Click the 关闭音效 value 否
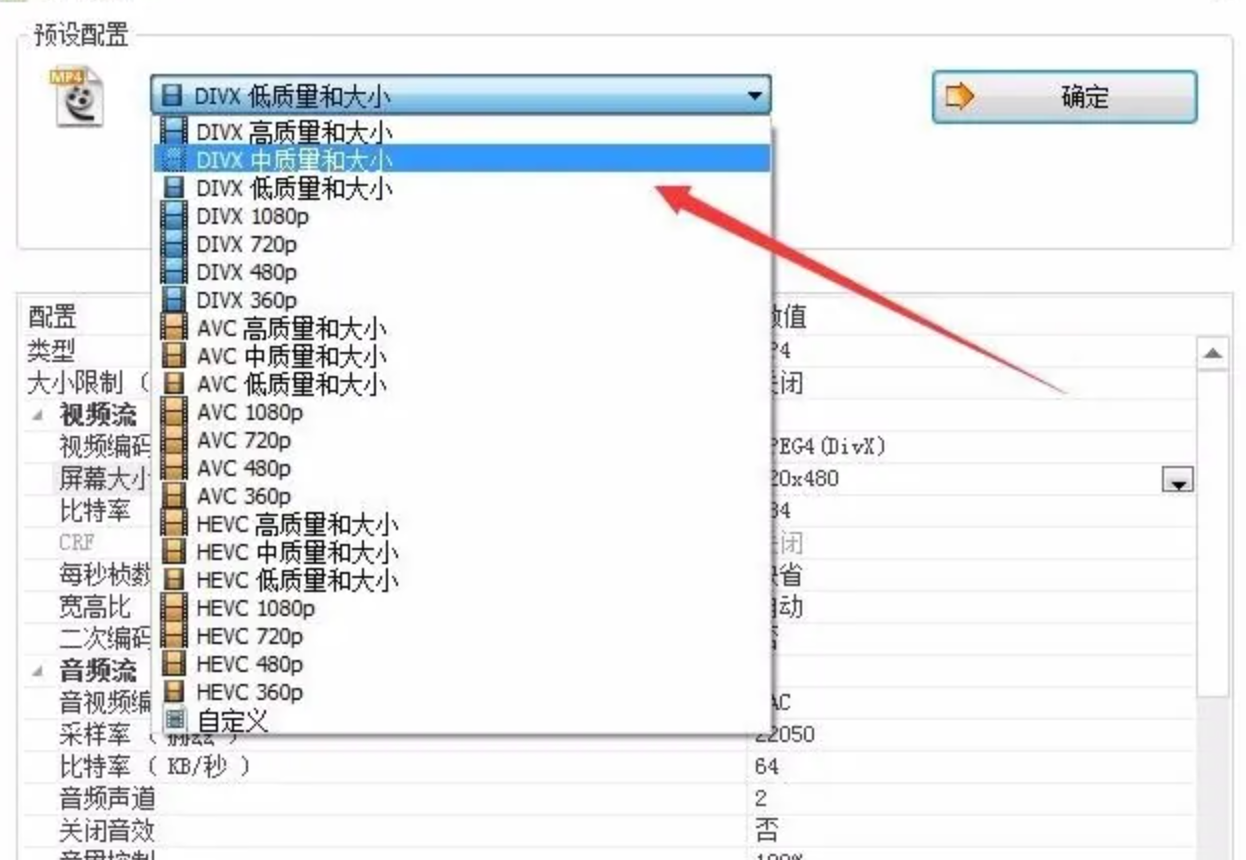Viewport: 1246px width, 860px height. (766, 830)
